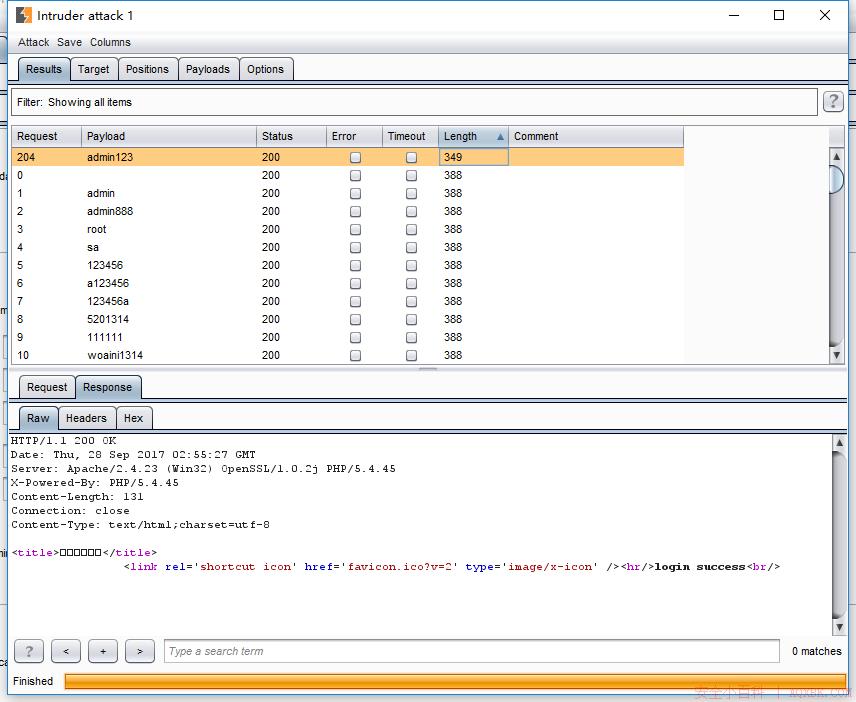Click the Content-Length: 131 header line
856x702 pixels.
[77, 497]
